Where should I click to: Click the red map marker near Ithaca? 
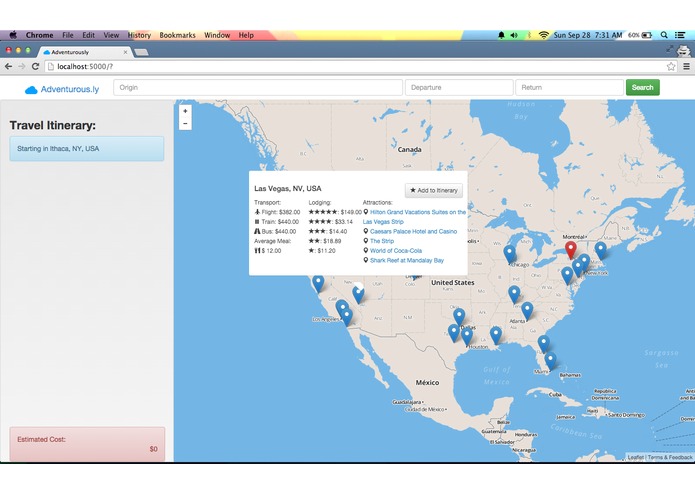(x=571, y=250)
